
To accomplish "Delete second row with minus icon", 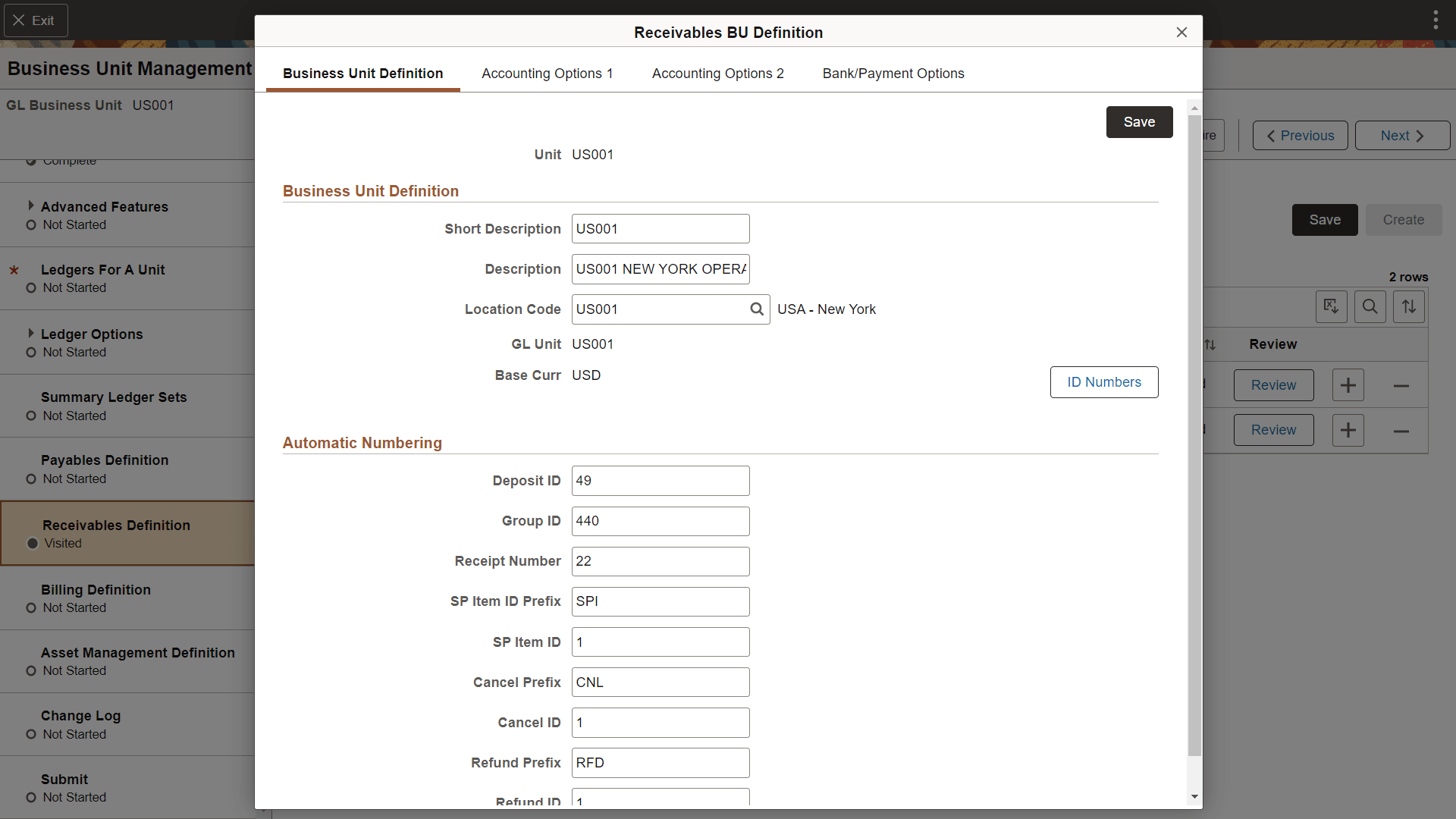I will 1401,431.
